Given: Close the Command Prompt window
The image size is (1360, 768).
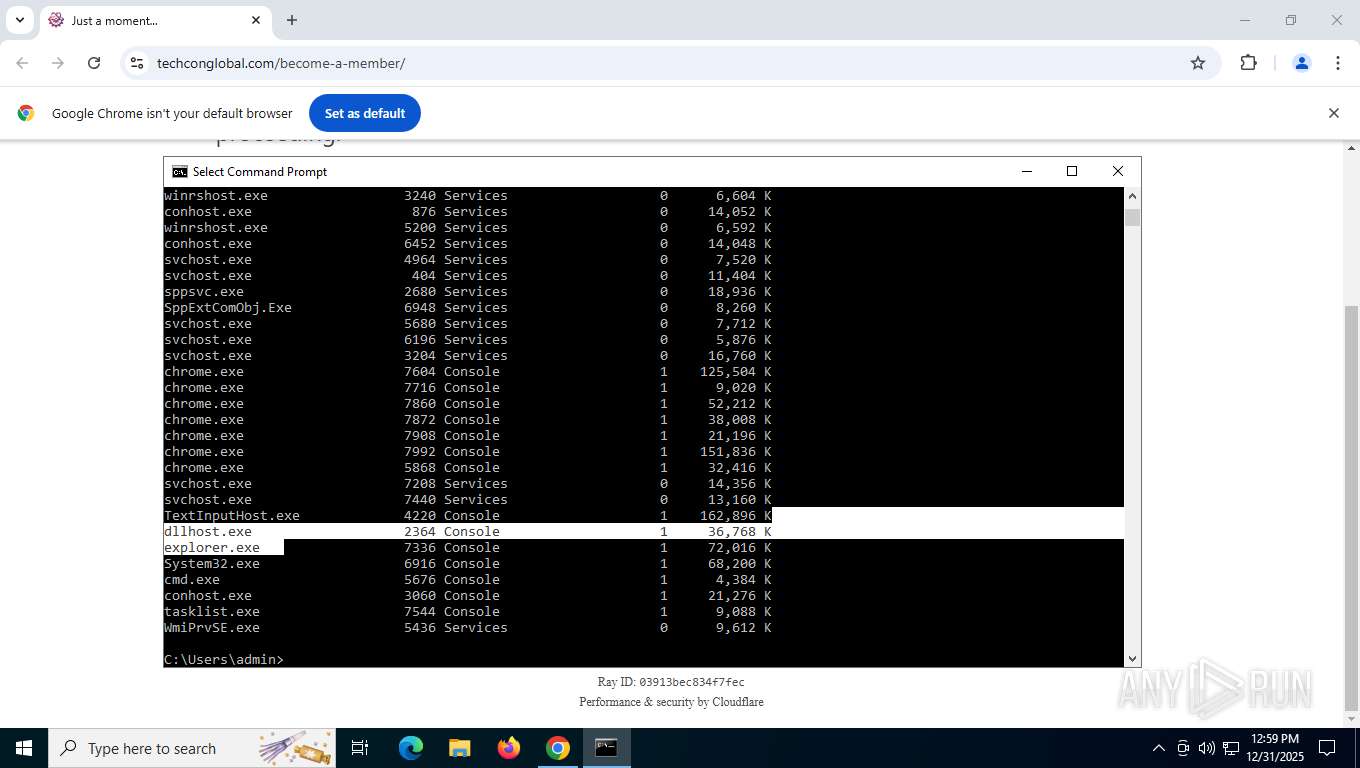Looking at the screenshot, I should pyautogui.click(x=1118, y=172).
